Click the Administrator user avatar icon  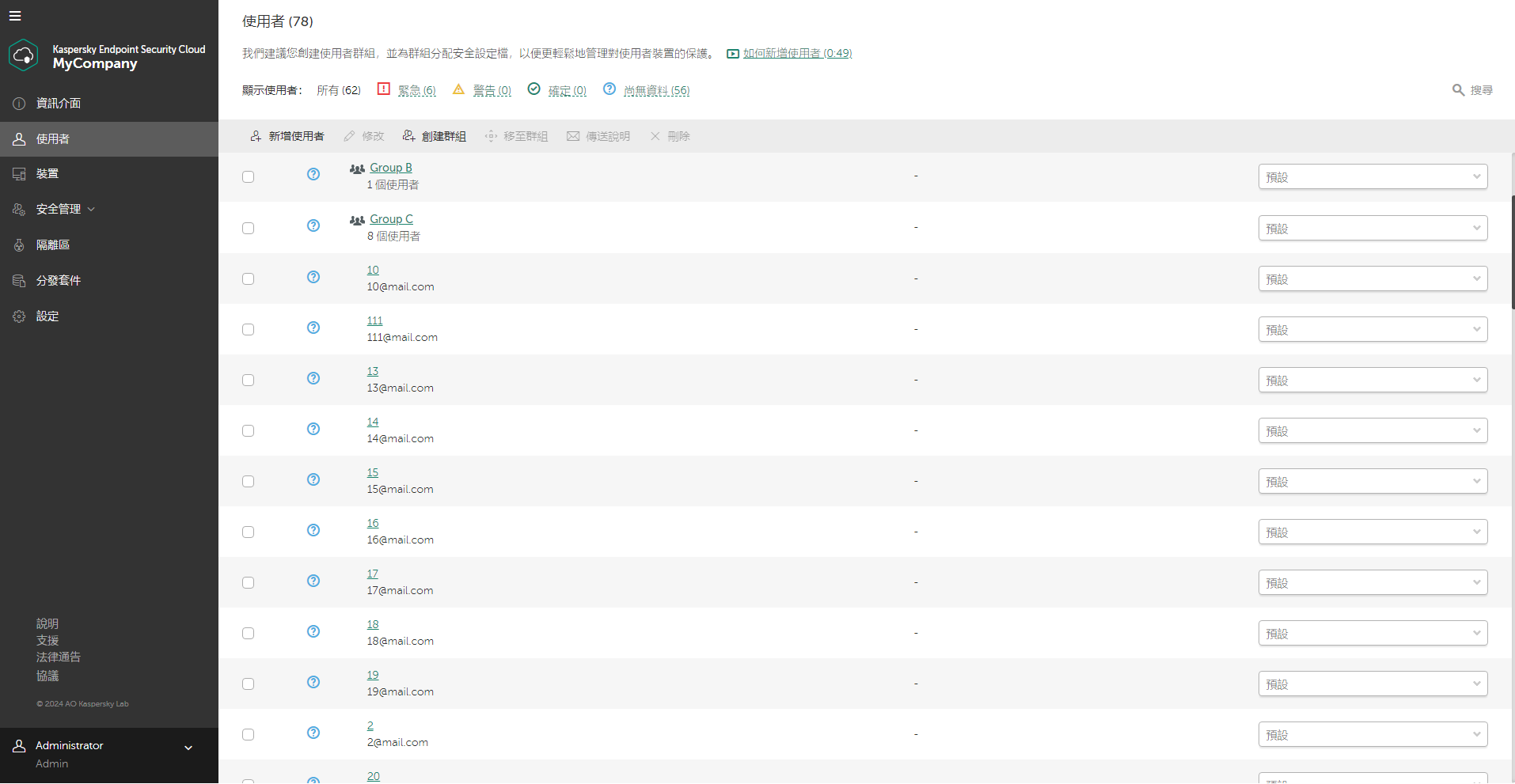(x=19, y=746)
